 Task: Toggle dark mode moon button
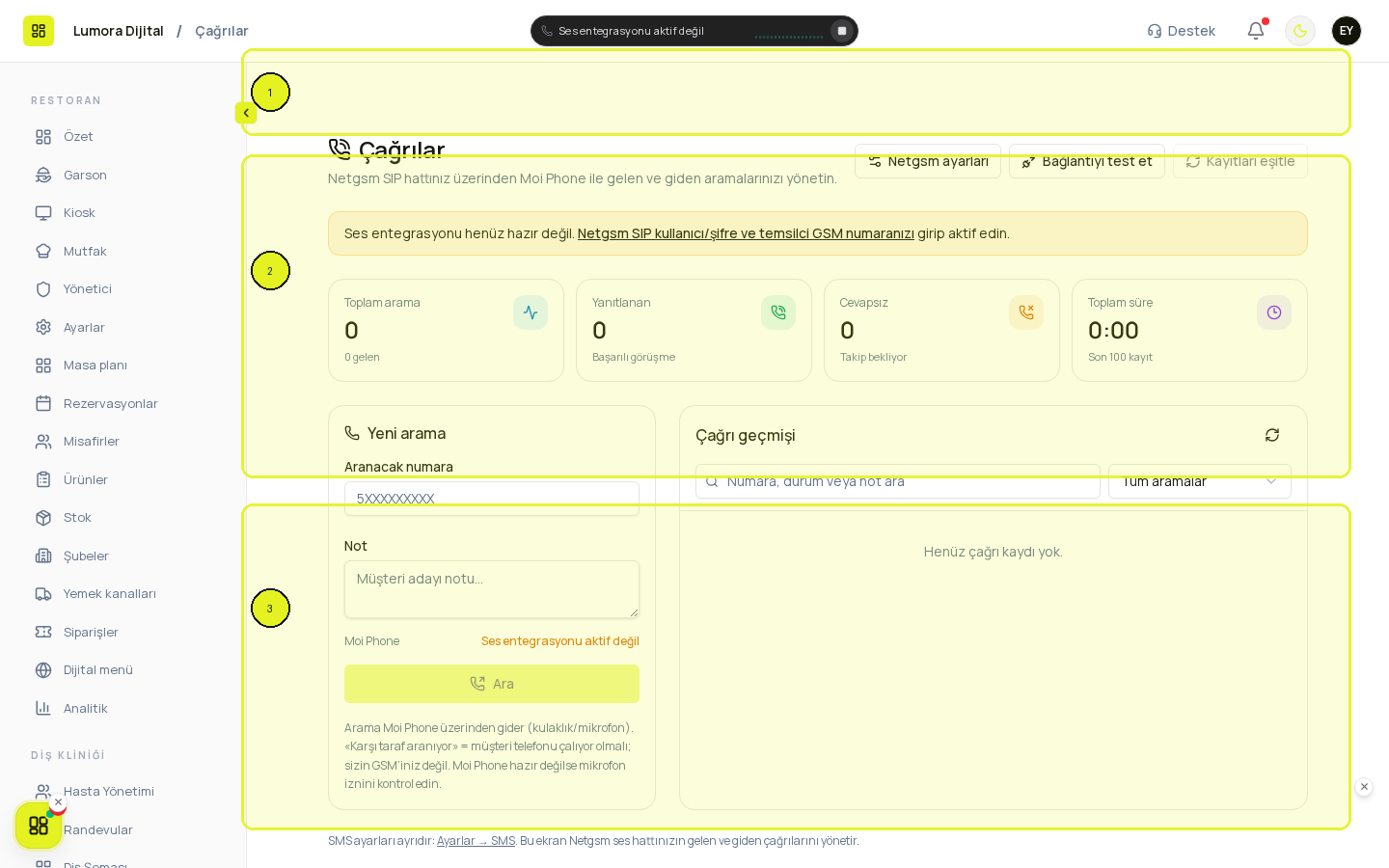[x=1300, y=31]
